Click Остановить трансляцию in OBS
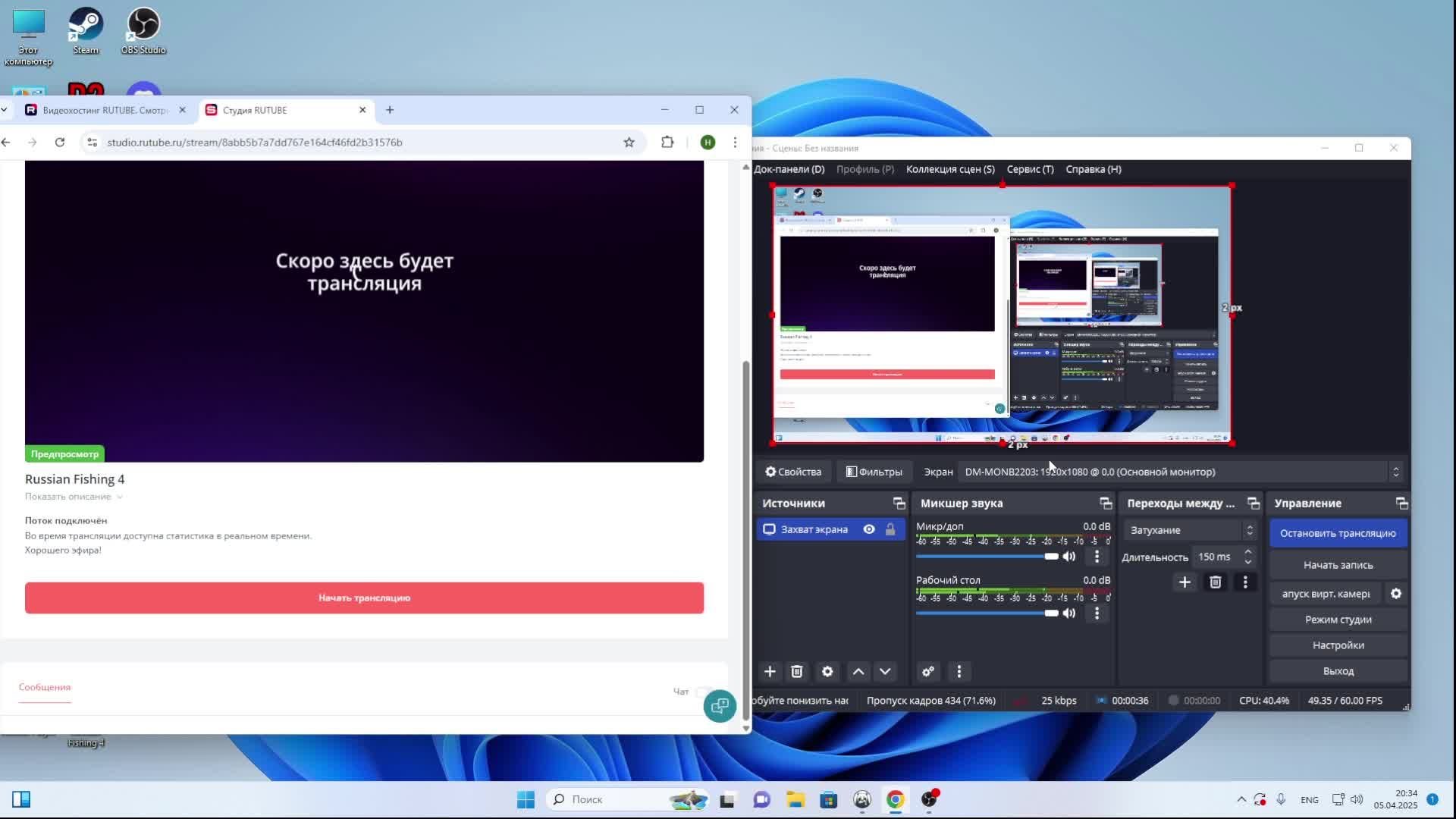 pyautogui.click(x=1338, y=533)
